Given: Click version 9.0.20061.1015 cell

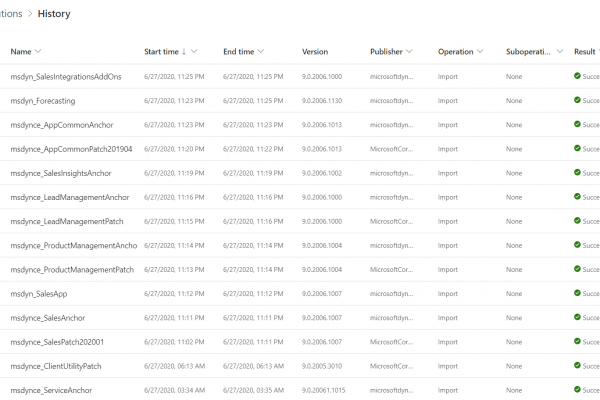Looking at the screenshot, I should [x=323, y=390].
